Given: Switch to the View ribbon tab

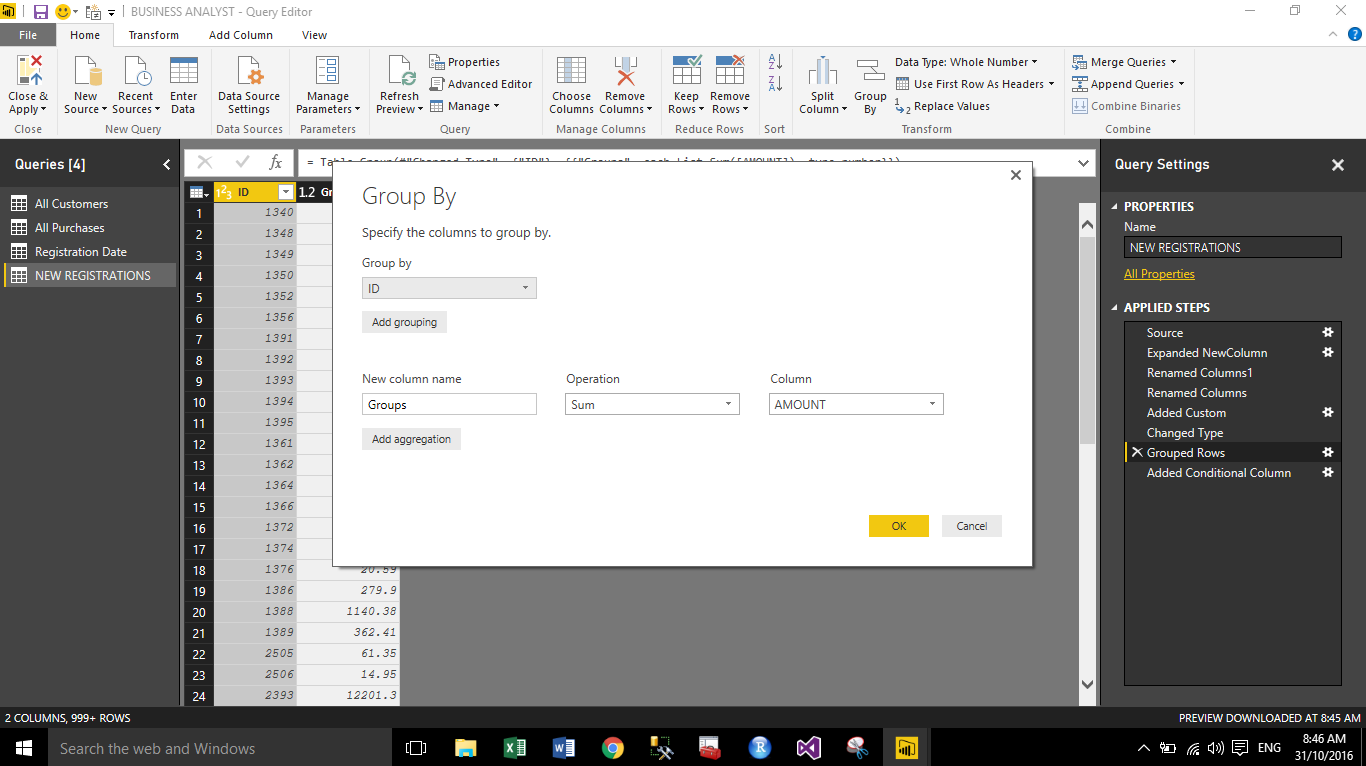Looking at the screenshot, I should pyautogui.click(x=314, y=35).
